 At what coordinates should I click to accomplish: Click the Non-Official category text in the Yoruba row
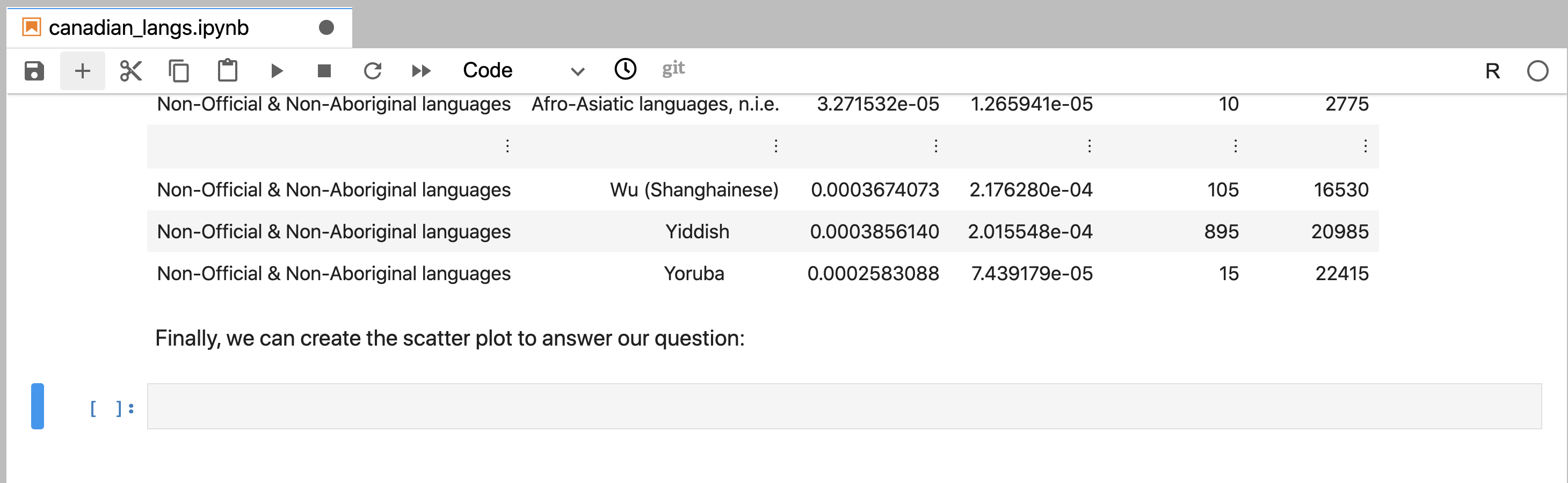coord(333,274)
